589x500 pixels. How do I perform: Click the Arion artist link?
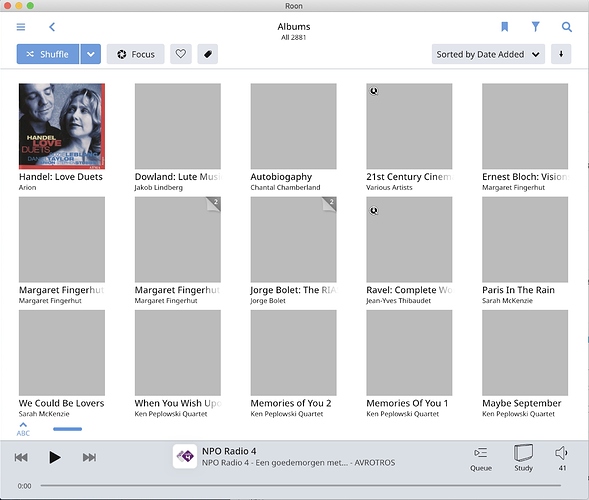[x=27, y=187]
